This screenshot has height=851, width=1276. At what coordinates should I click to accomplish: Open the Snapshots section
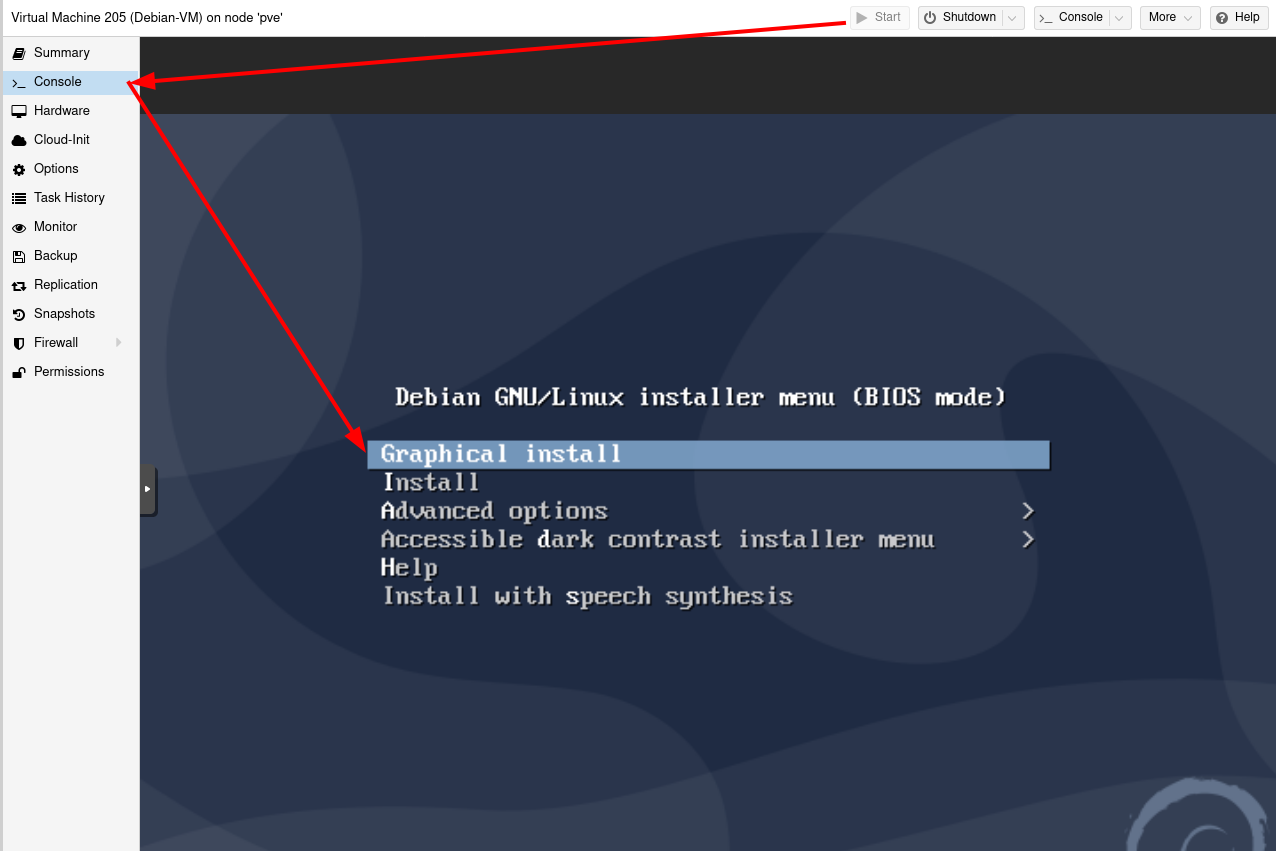point(71,314)
